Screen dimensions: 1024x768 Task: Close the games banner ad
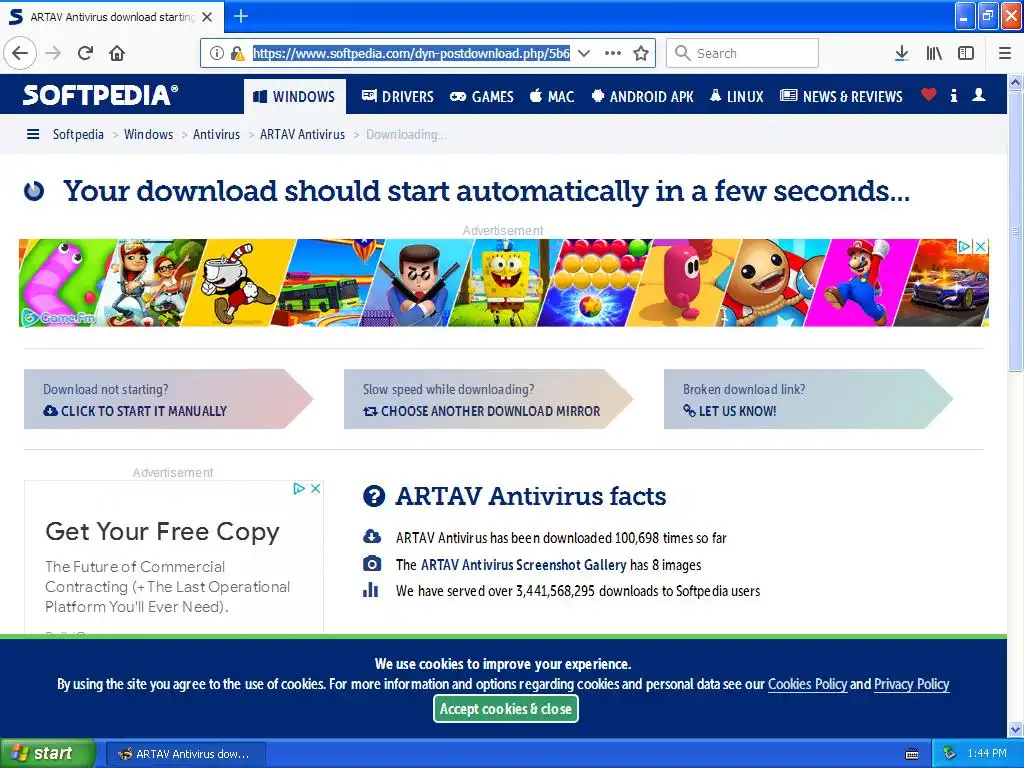click(x=980, y=246)
